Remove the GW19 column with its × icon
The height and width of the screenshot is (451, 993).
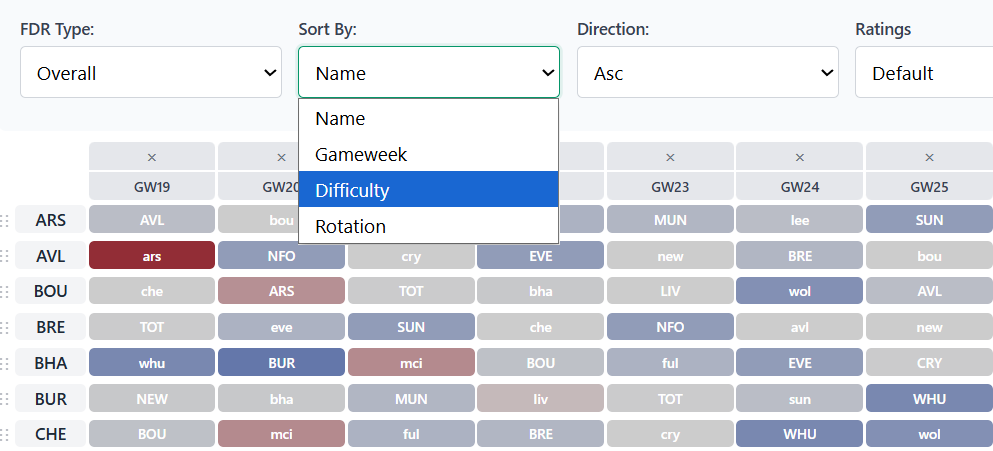[152, 157]
